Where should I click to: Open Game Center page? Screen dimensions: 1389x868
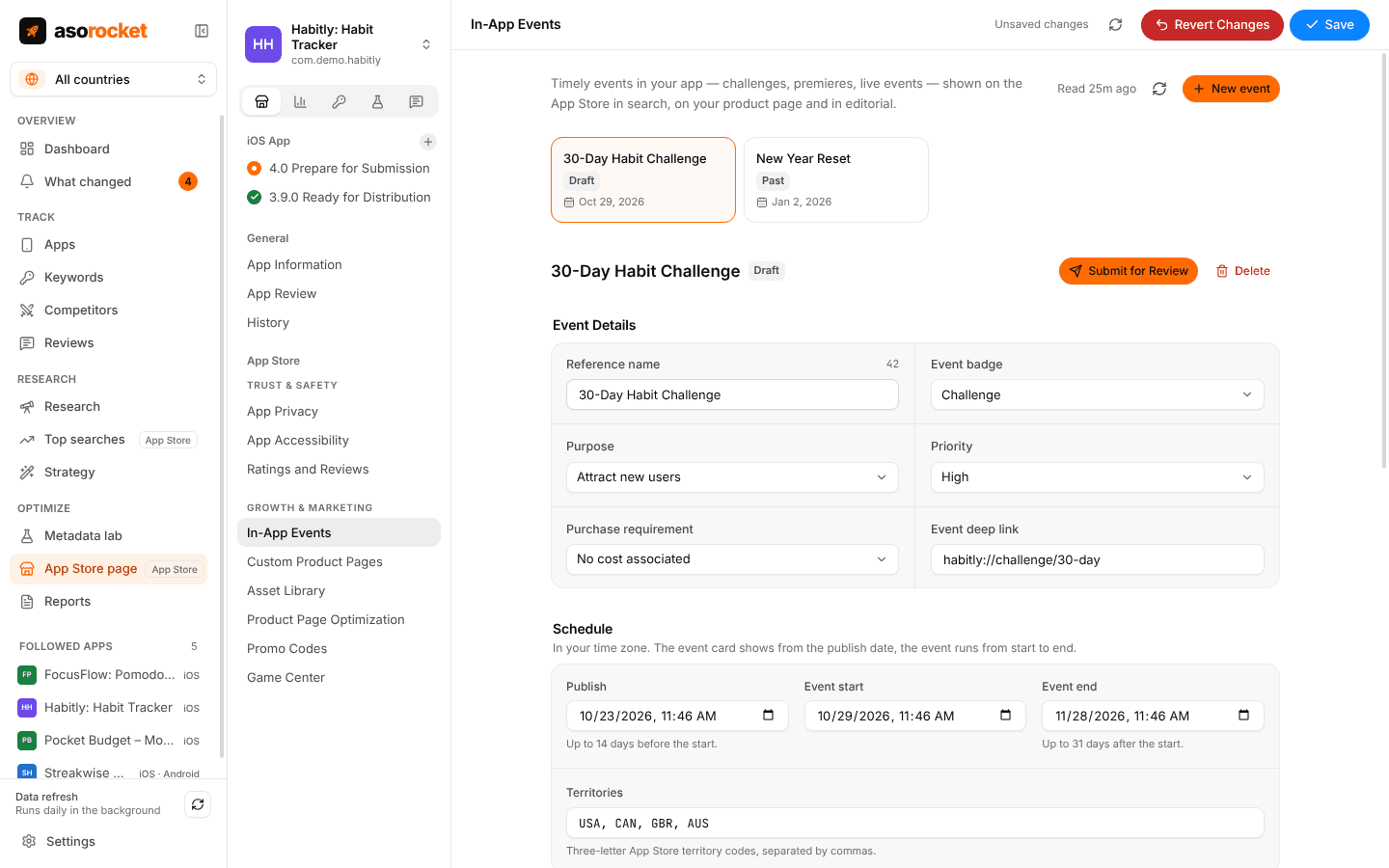coord(339,677)
